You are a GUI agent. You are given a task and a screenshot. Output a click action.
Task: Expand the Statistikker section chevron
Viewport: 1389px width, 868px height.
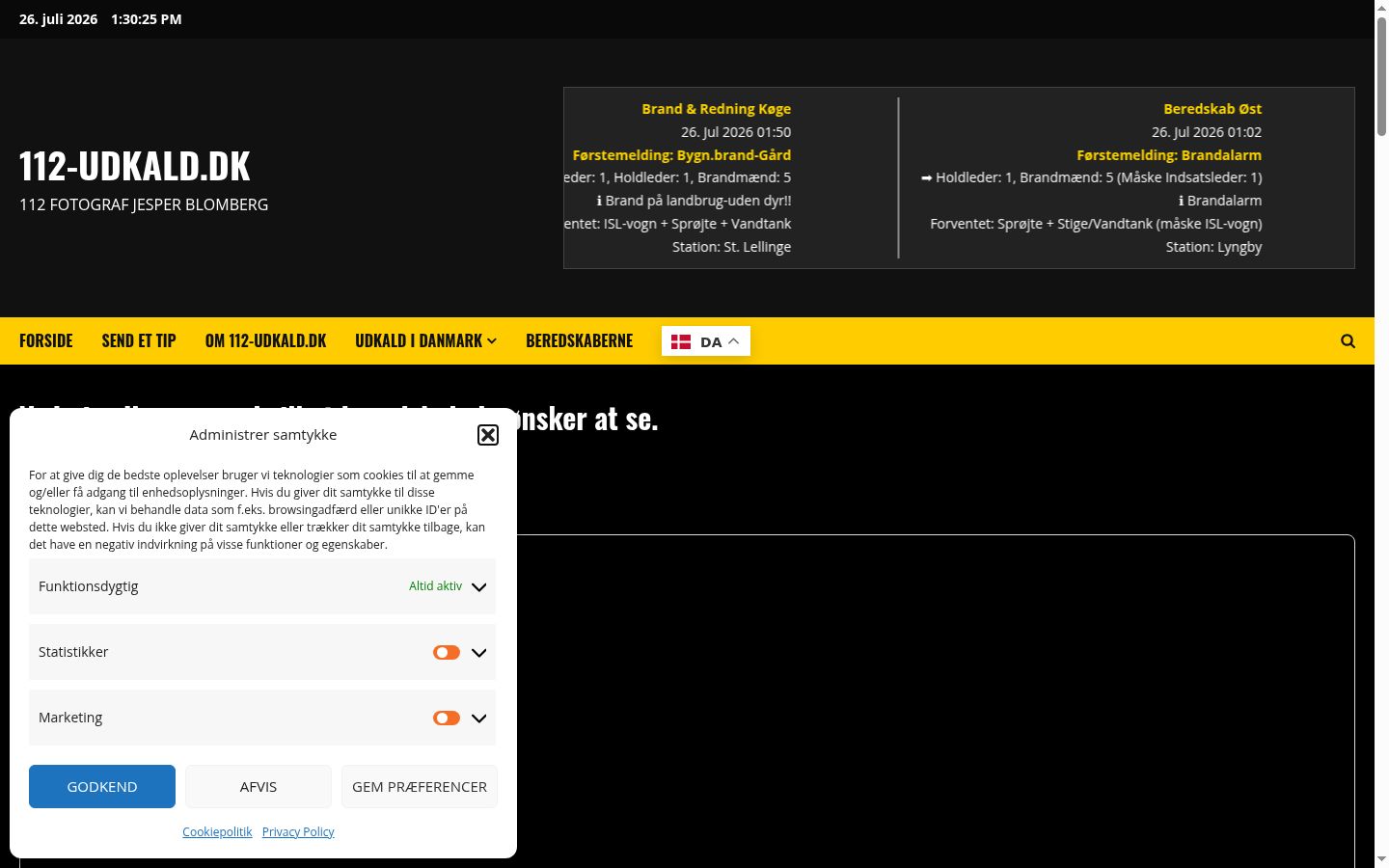click(x=478, y=653)
